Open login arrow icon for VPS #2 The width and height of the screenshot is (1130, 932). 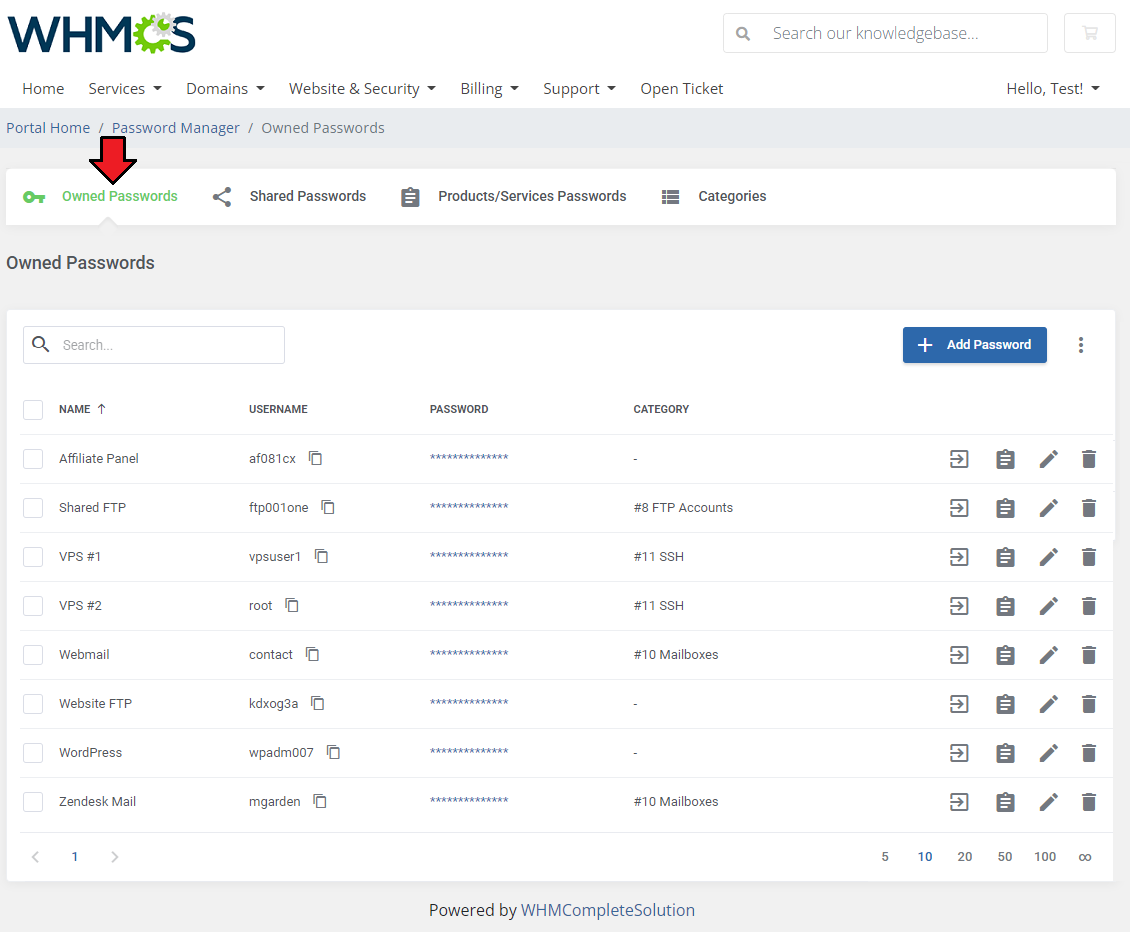click(x=959, y=606)
